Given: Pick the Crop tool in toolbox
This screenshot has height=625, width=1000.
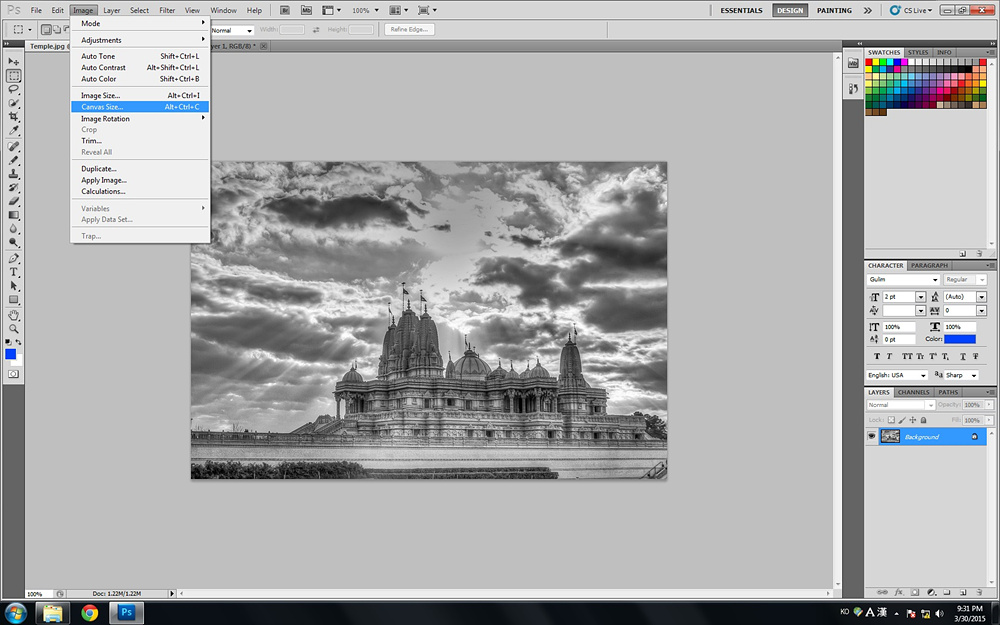Looking at the screenshot, I should point(14,117).
